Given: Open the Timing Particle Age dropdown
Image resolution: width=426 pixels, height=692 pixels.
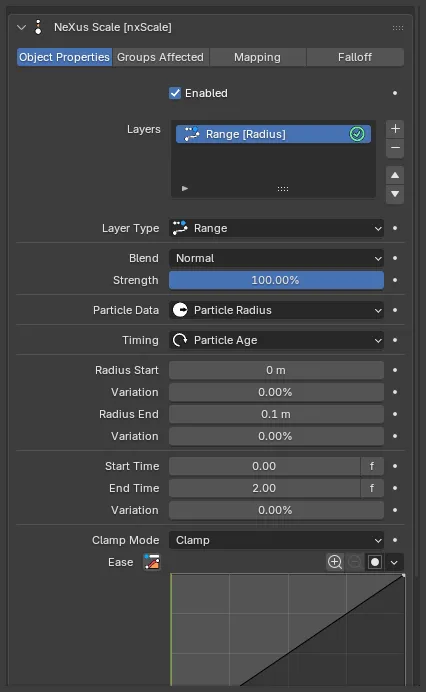Looking at the screenshot, I should (276, 340).
